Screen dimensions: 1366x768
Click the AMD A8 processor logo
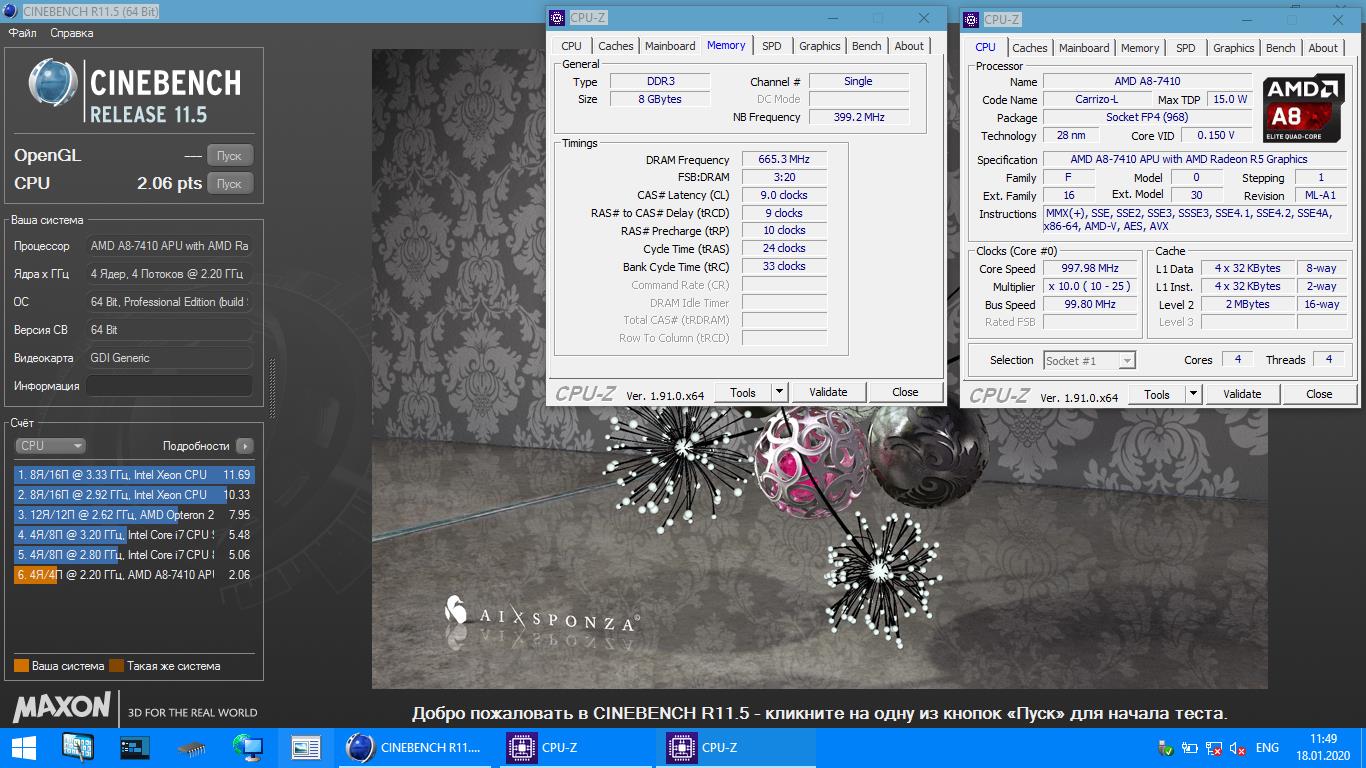[1304, 107]
